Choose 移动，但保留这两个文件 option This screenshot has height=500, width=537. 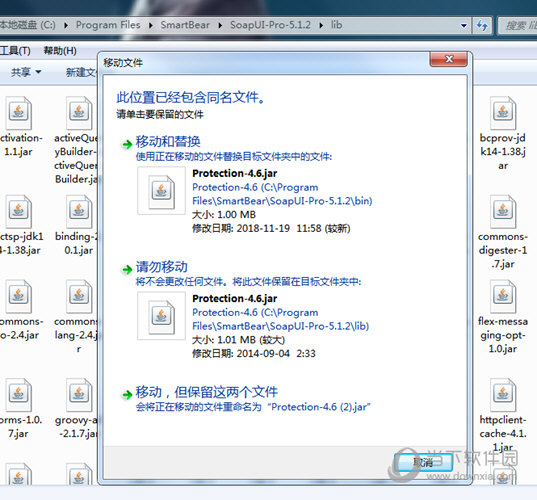[x=207, y=392]
